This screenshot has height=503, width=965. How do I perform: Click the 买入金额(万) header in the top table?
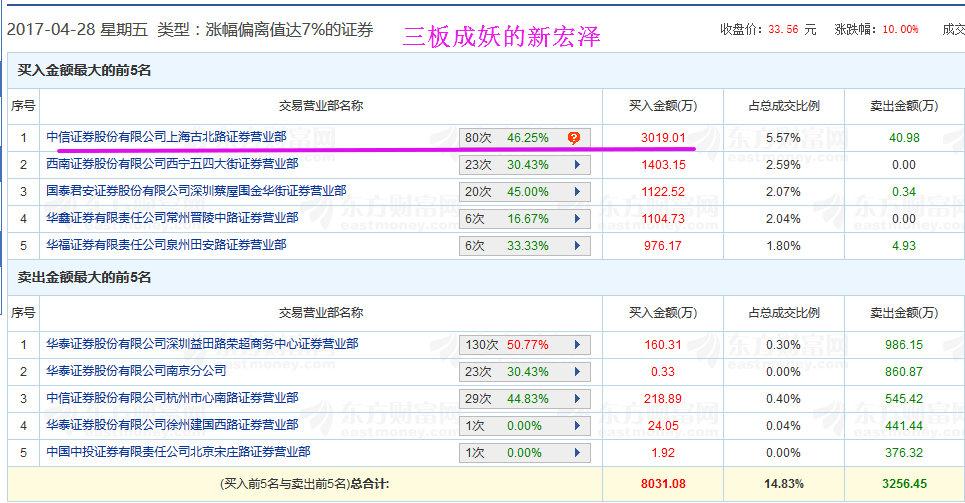coord(662,106)
